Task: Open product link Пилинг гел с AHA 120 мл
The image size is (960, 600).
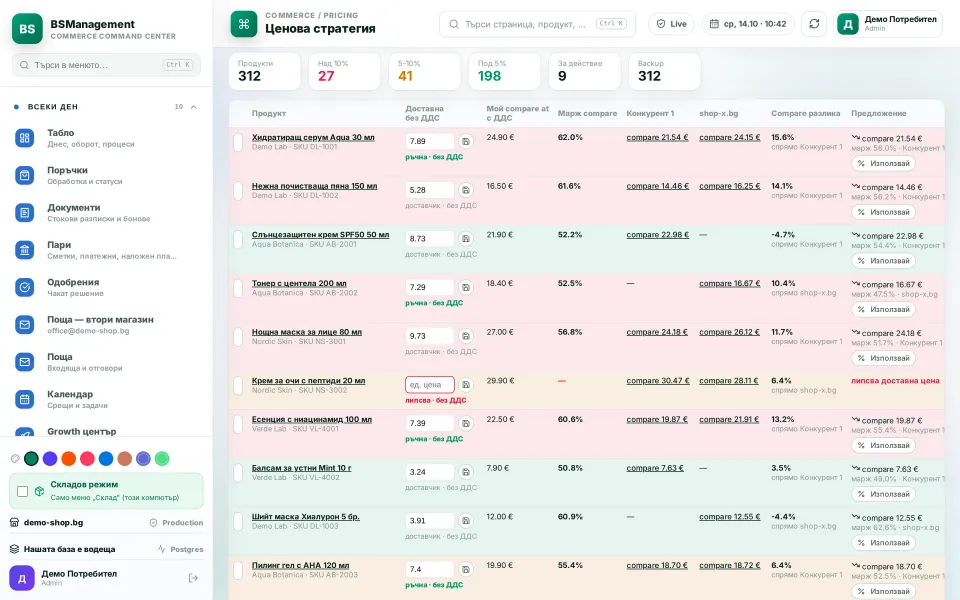Action: pyautogui.click(x=300, y=565)
